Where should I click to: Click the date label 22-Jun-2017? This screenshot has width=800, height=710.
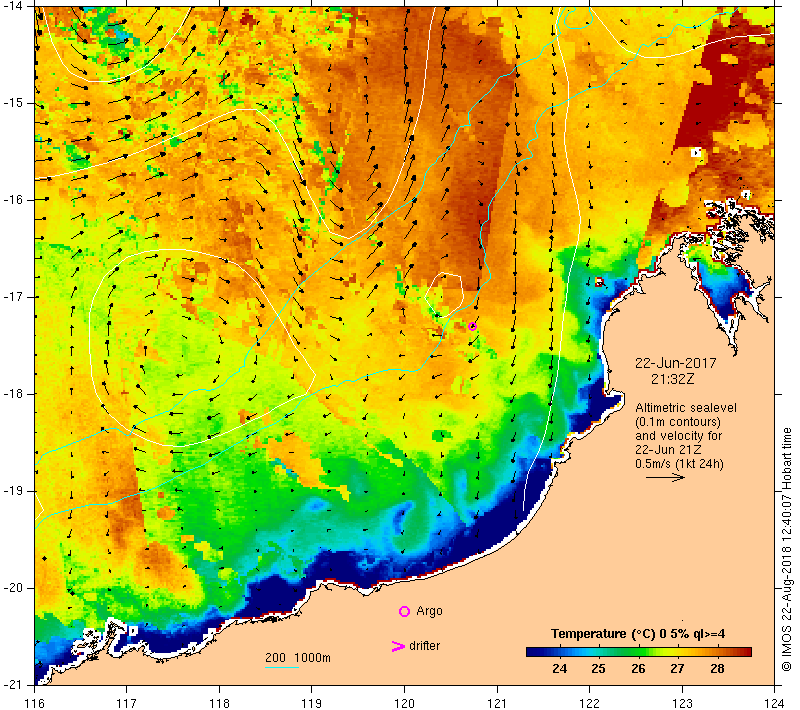(676, 363)
